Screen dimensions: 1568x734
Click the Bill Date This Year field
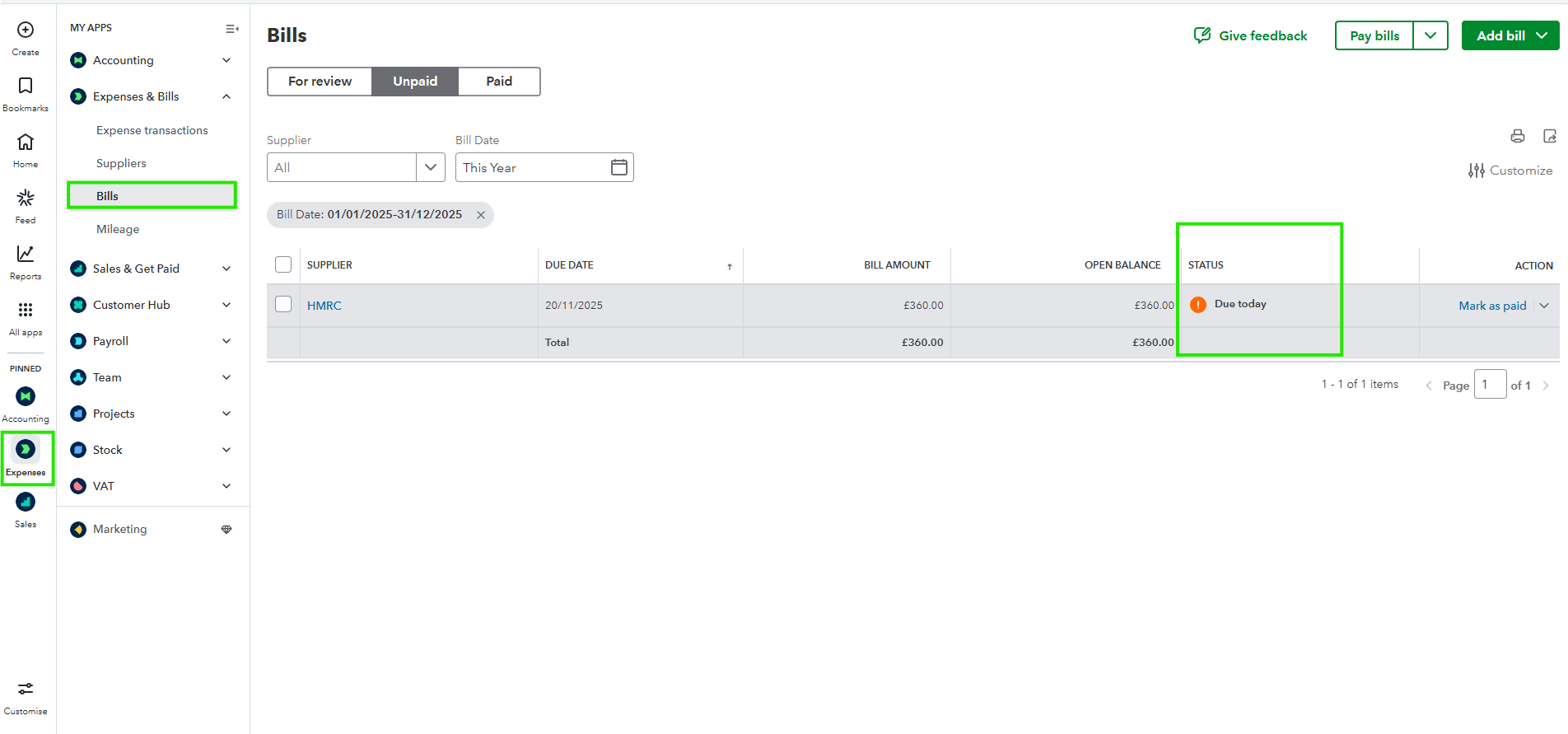(544, 167)
